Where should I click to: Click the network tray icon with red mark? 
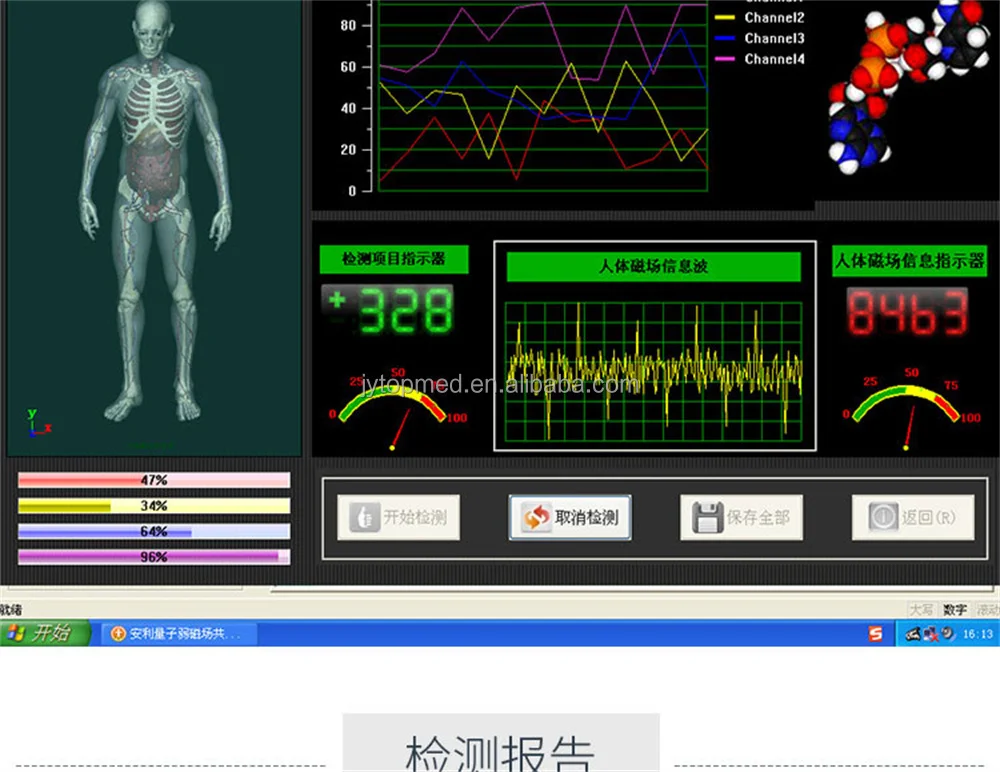(x=930, y=634)
